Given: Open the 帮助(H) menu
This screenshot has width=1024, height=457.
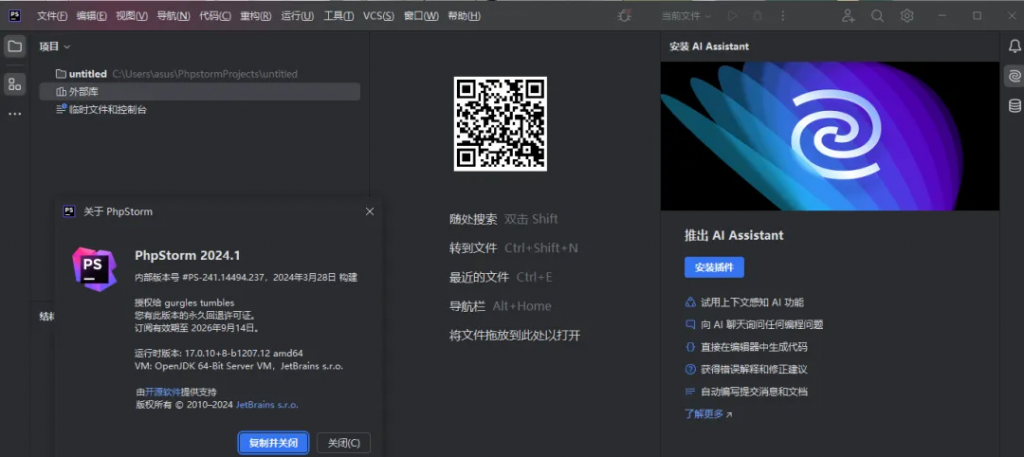Looking at the screenshot, I should point(464,16).
